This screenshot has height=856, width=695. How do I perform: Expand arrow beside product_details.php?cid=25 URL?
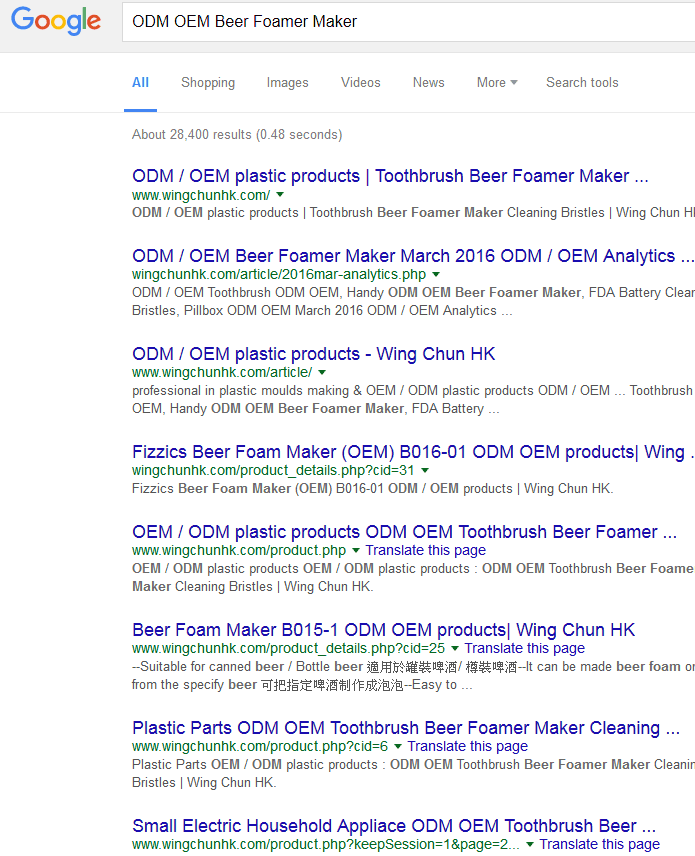(455, 648)
